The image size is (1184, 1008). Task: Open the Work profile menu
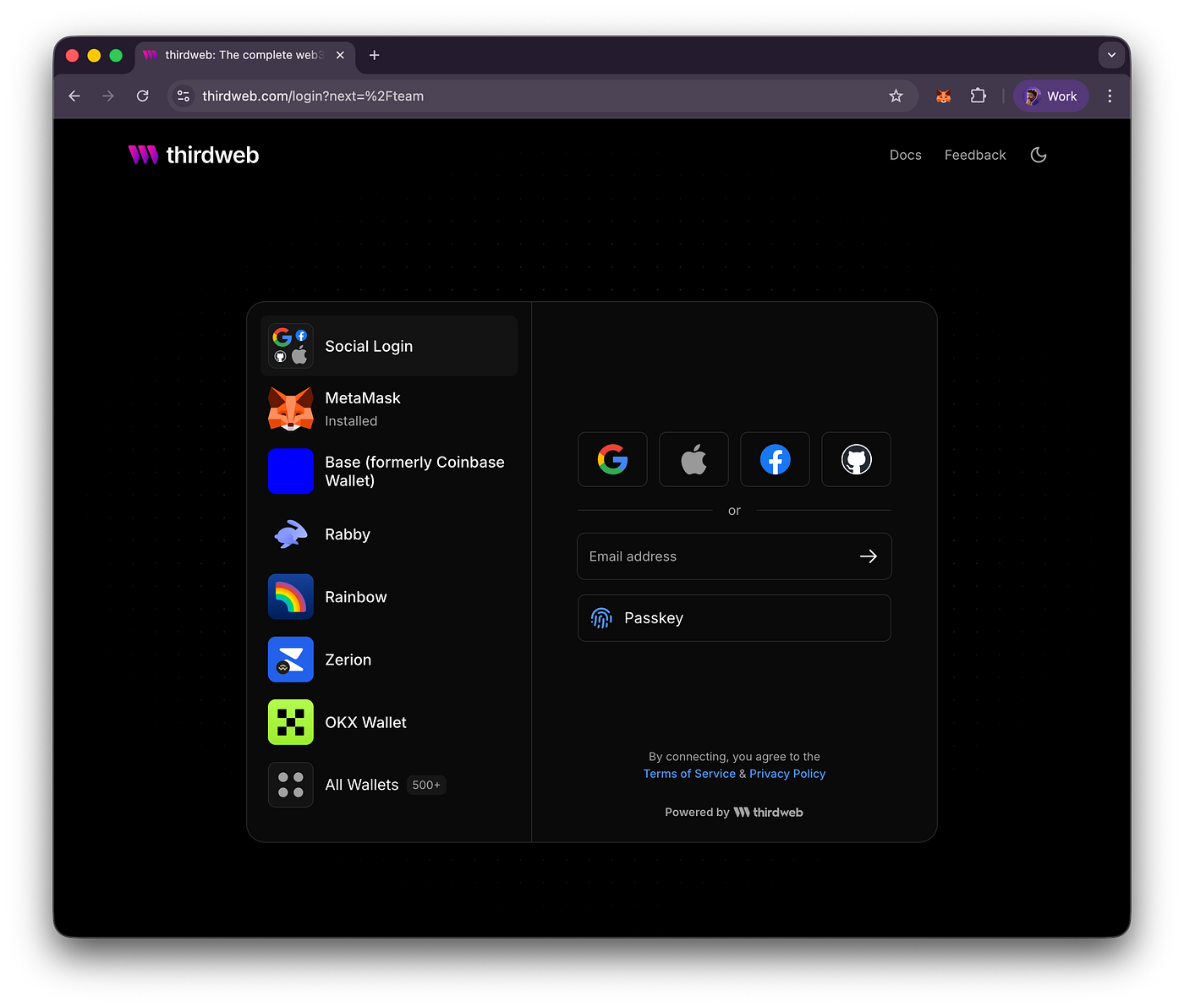coord(1051,96)
